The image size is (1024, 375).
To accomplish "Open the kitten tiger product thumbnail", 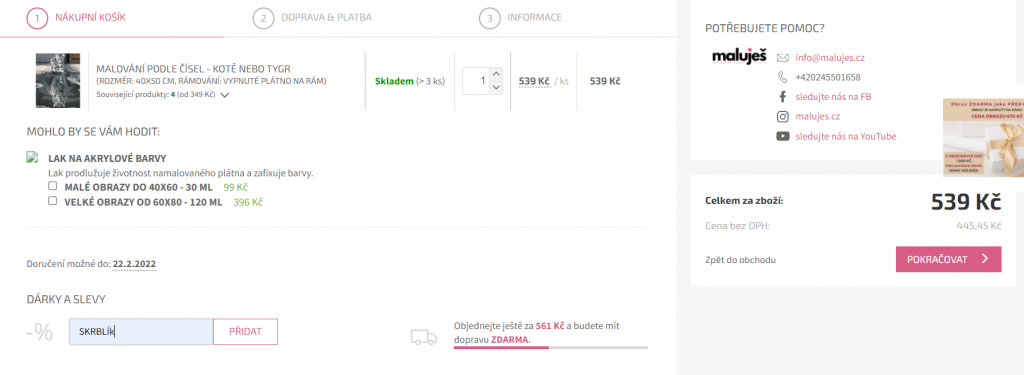I will click(57, 80).
